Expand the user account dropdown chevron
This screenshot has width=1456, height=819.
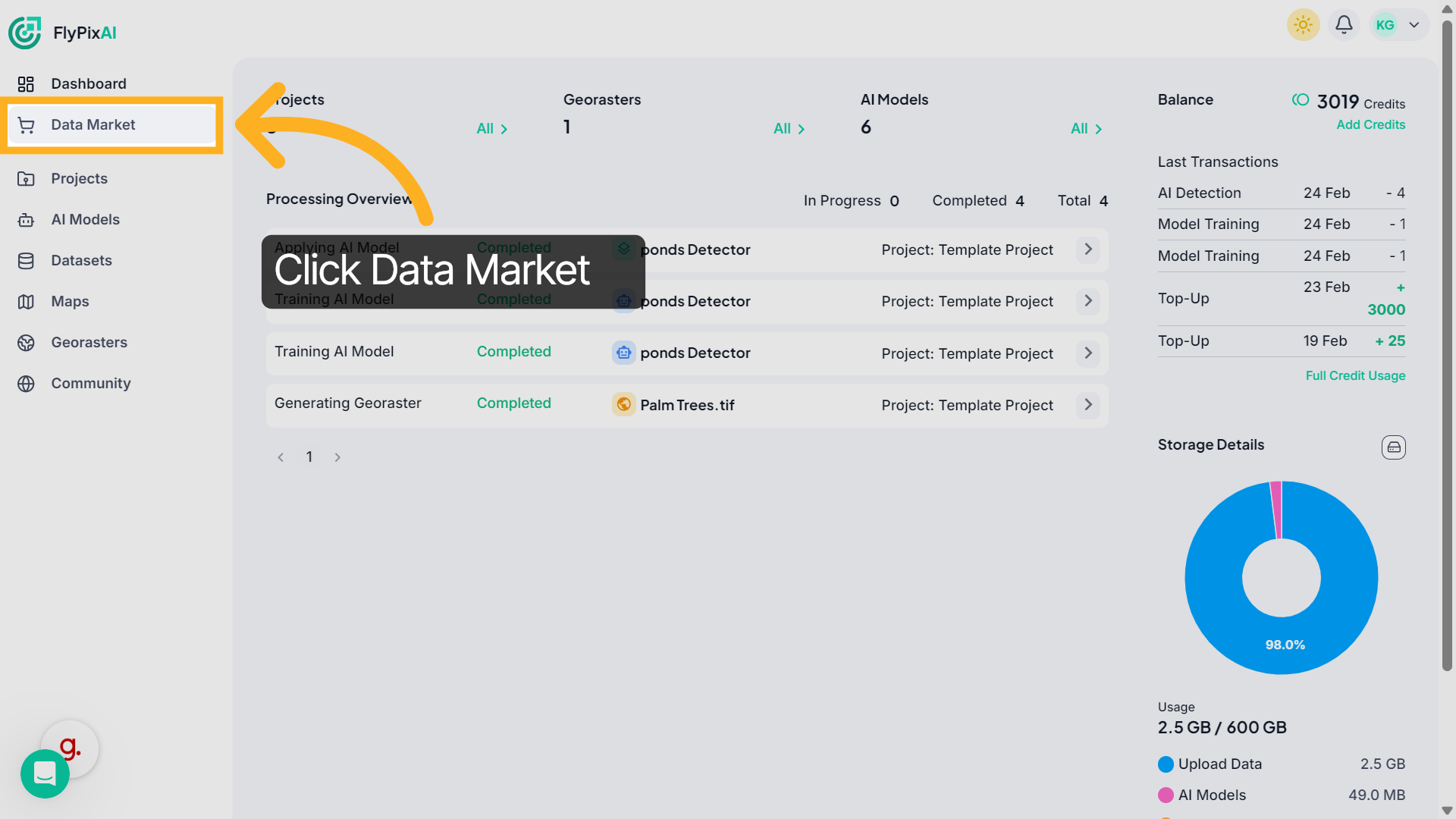[1414, 25]
